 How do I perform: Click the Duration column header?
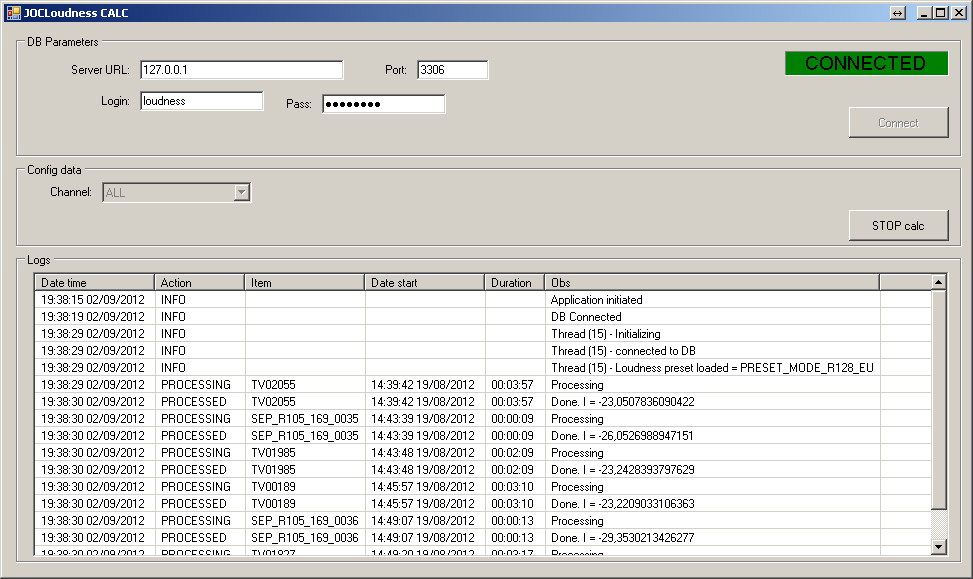pos(514,283)
